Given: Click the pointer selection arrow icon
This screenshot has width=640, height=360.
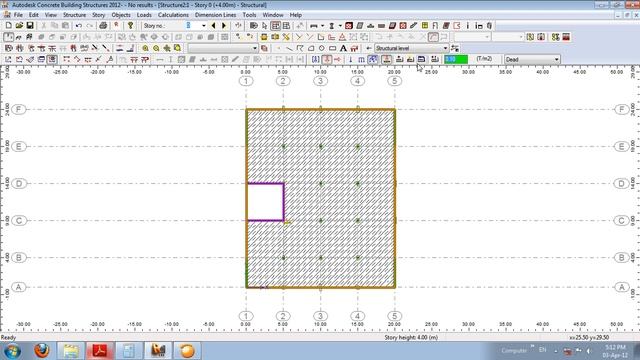Looking at the screenshot, I should tap(264, 26).
